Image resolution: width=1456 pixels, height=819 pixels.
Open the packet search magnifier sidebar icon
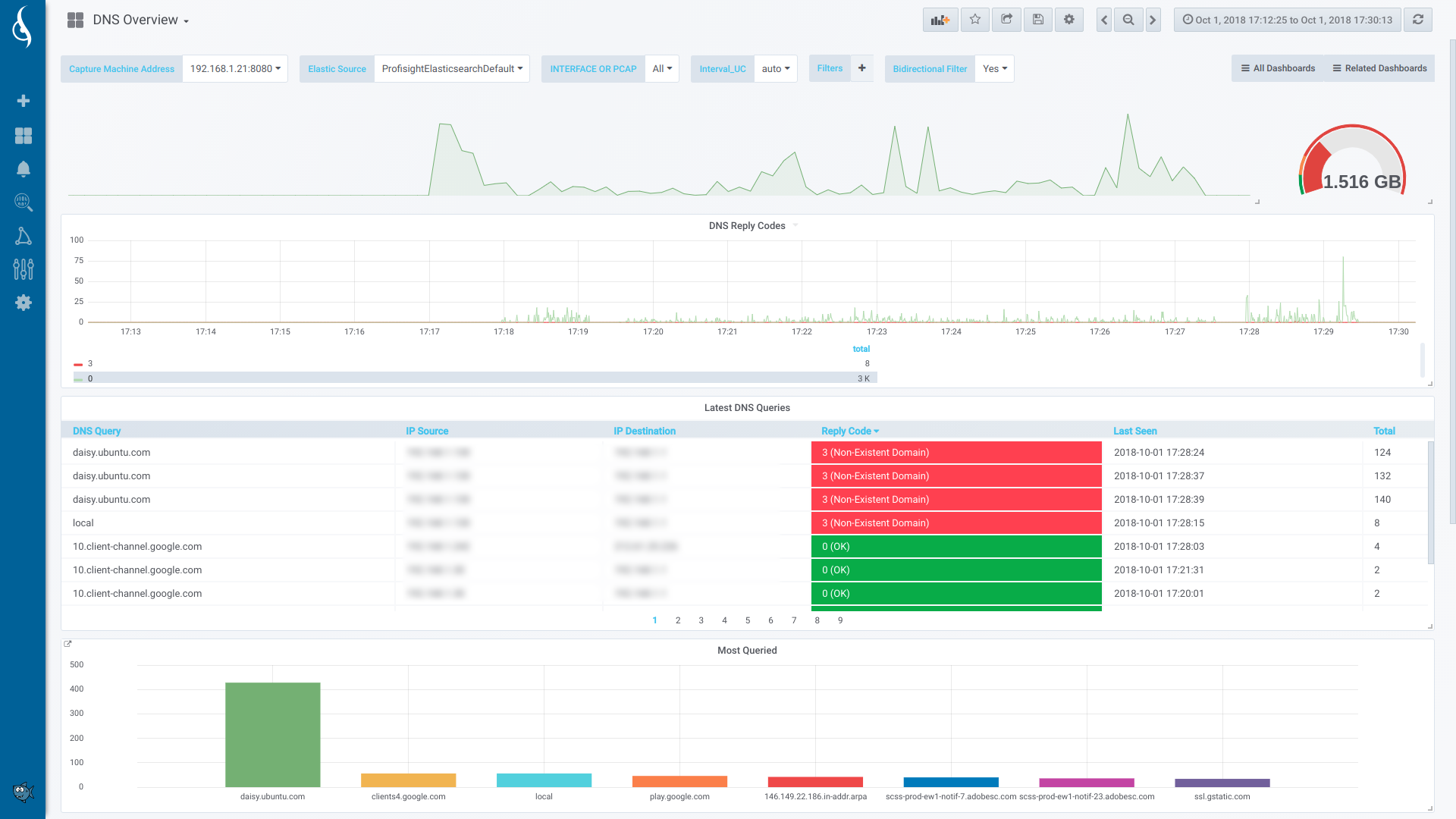click(x=24, y=202)
